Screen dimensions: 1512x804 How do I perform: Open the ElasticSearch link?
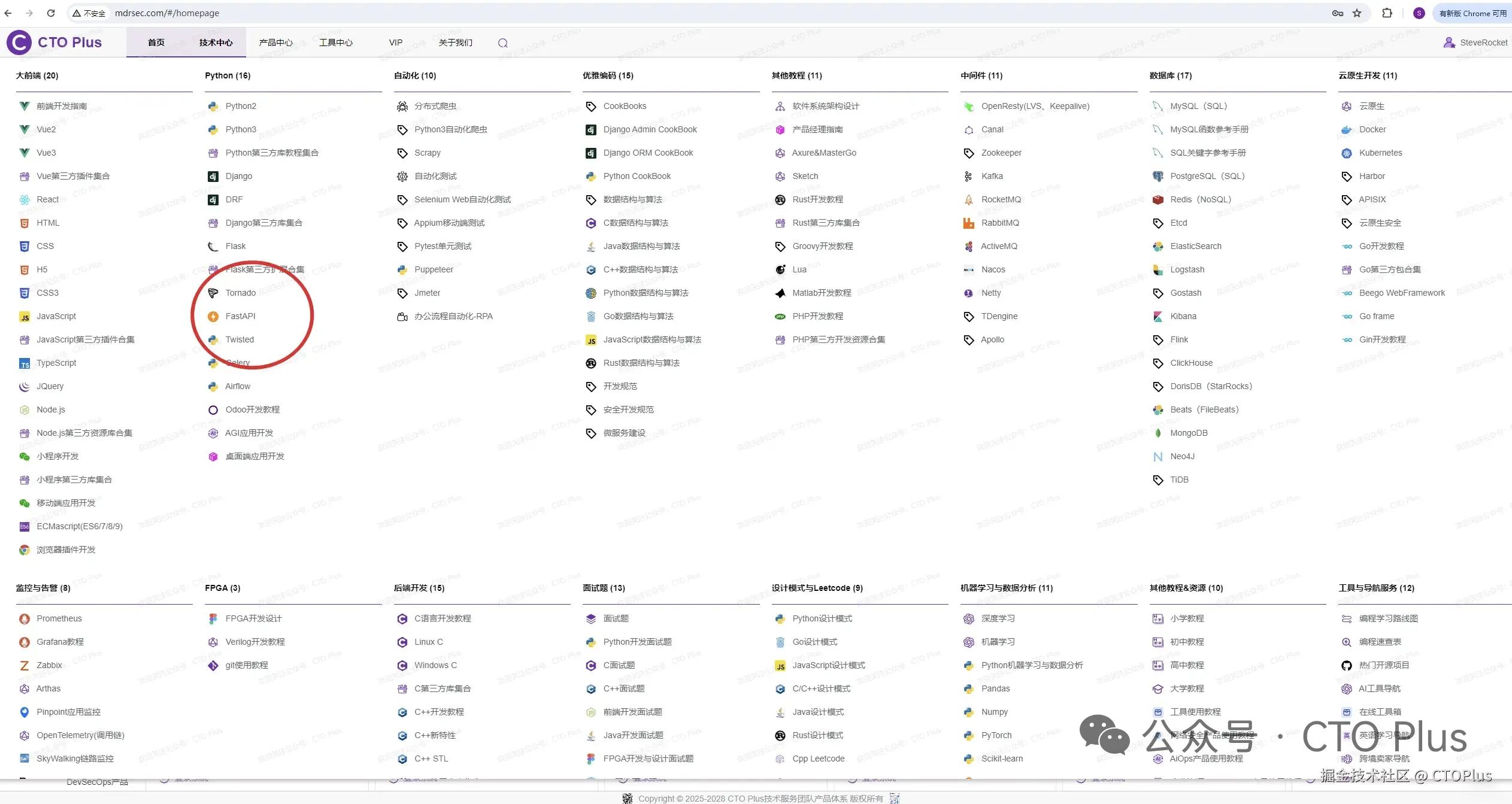pyautogui.click(x=1195, y=246)
